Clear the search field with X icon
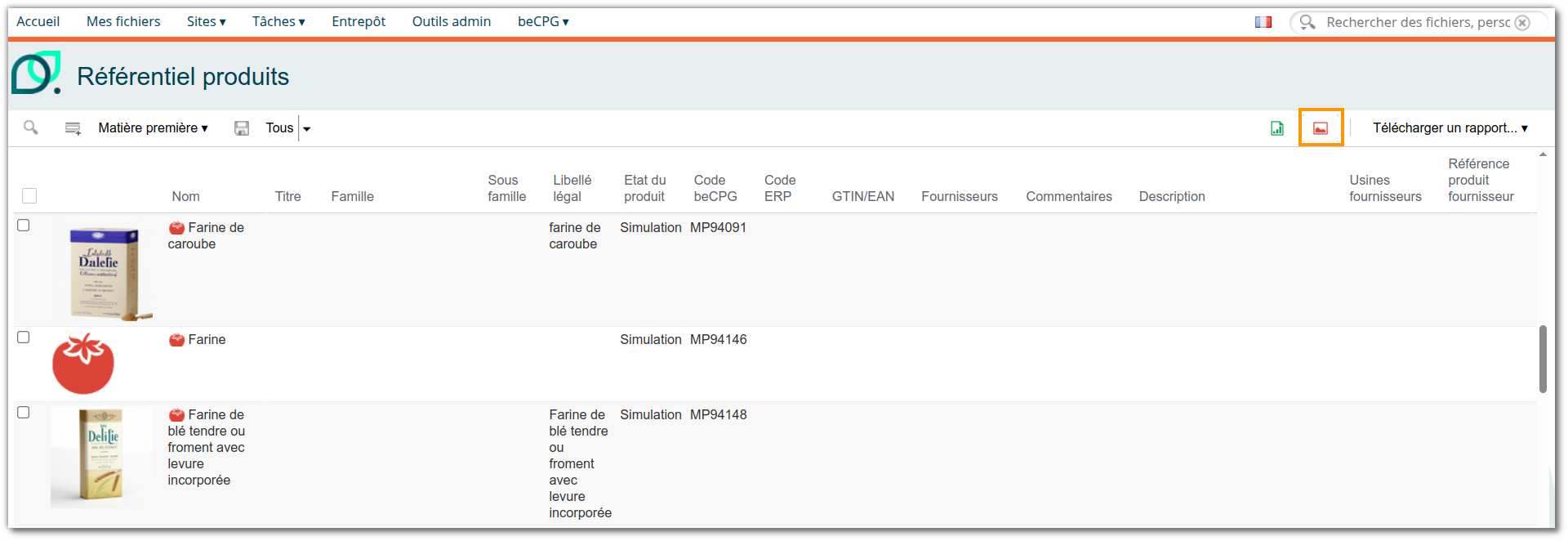 point(1522,23)
